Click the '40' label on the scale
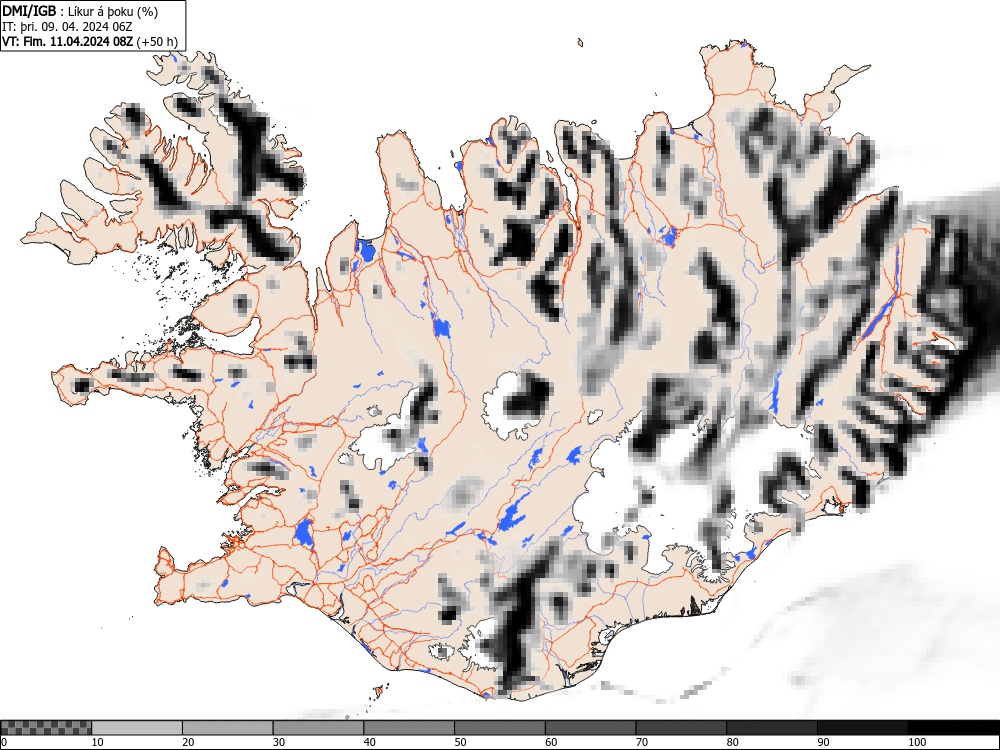 [369, 742]
